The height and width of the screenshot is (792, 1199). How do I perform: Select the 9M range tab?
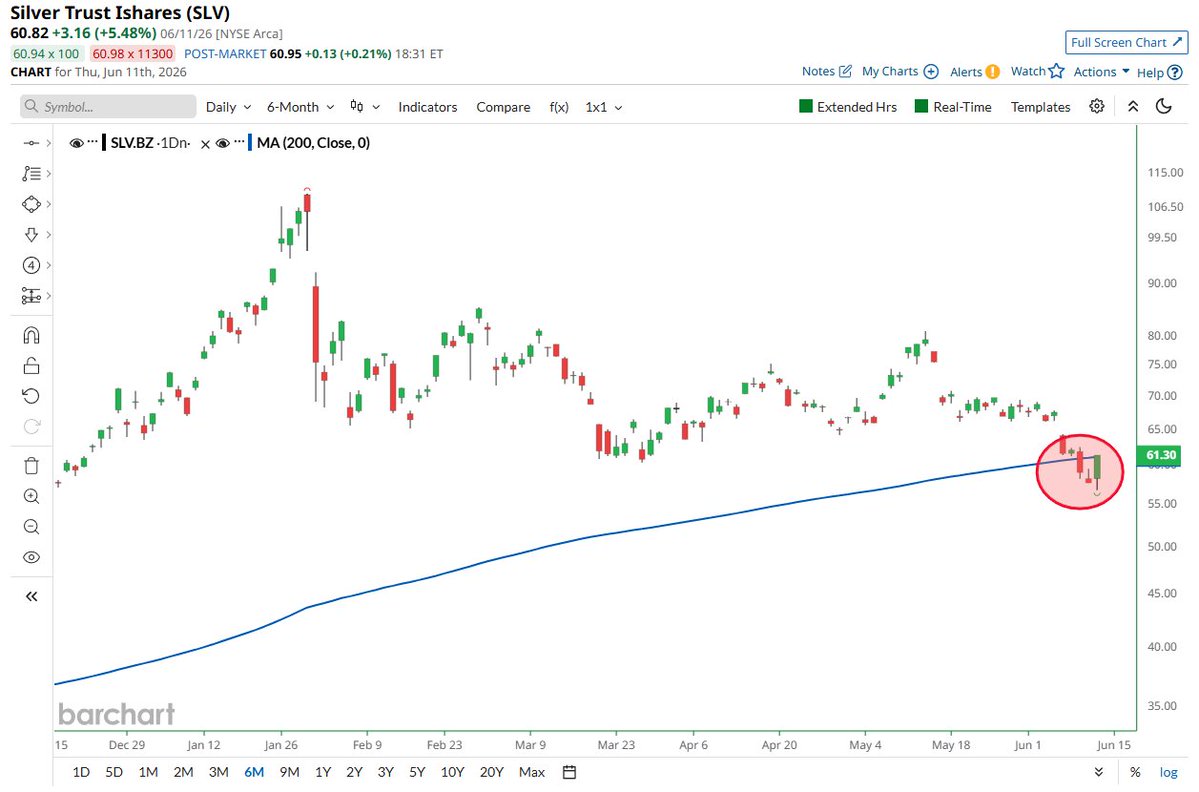289,772
